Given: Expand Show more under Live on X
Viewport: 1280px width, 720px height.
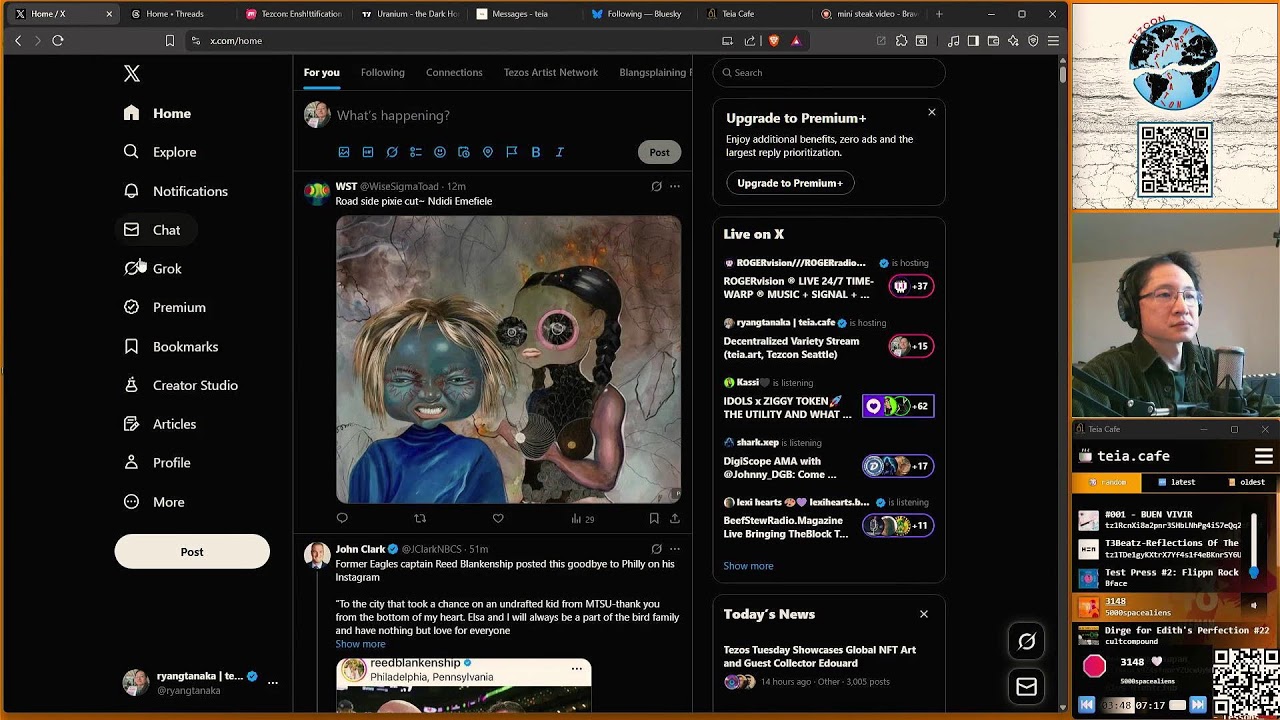Looking at the screenshot, I should click(x=748, y=566).
